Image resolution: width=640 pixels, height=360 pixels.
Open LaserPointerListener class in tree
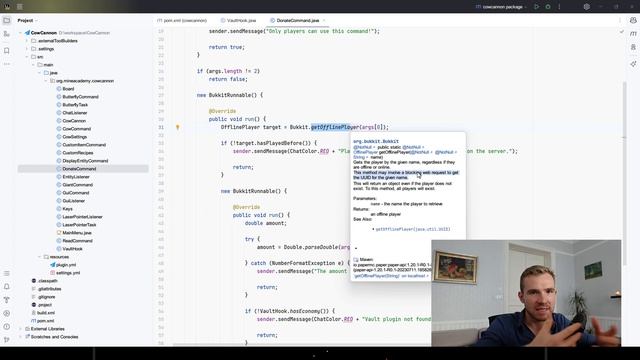click(82, 217)
